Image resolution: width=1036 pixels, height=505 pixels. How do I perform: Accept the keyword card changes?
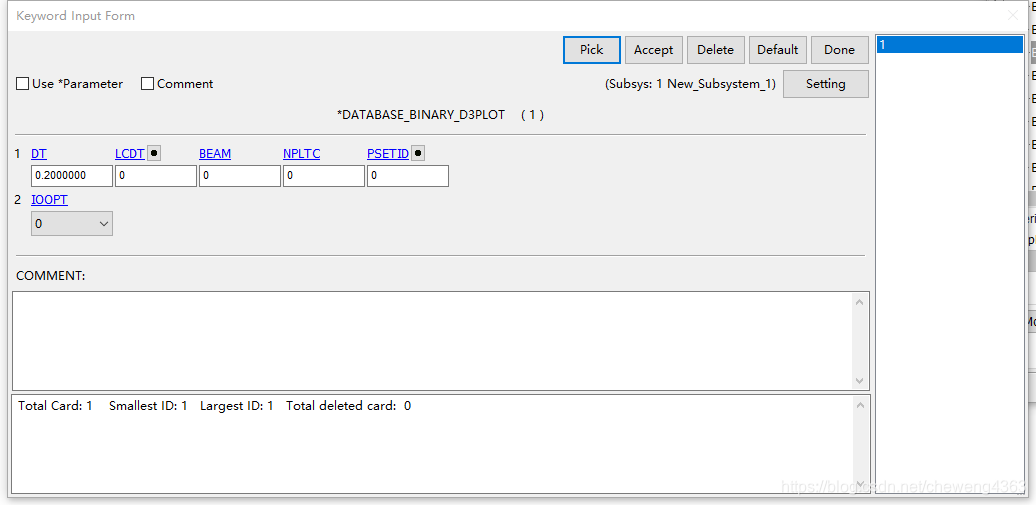[x=653, y=50]
